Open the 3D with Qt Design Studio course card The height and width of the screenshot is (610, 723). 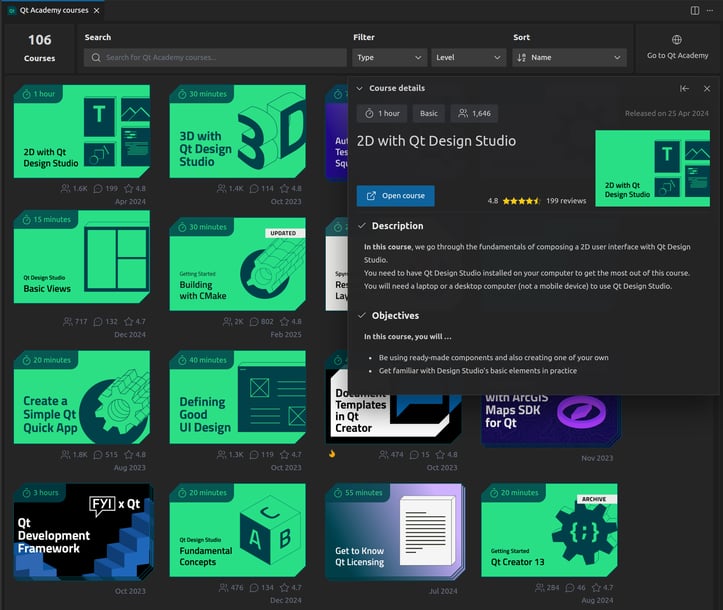click(237, 131)
